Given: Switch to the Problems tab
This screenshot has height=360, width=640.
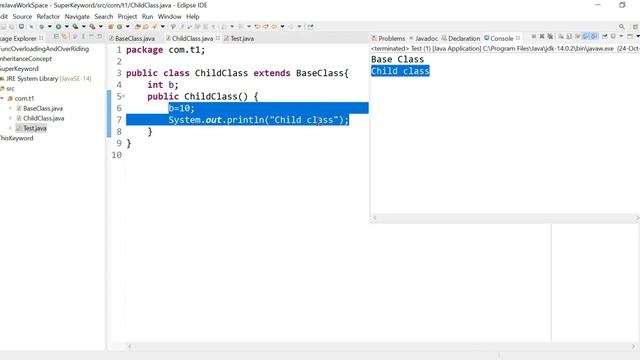Looking at the screenshot, I should 389,38.
